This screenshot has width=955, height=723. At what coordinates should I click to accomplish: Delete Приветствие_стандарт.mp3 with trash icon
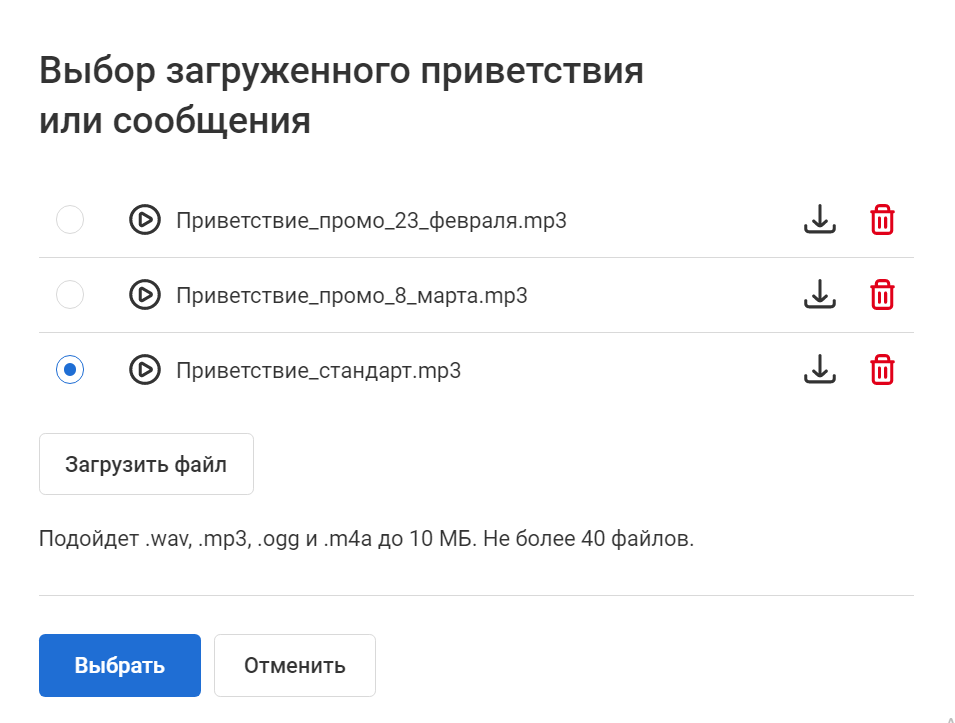point(882,369)
